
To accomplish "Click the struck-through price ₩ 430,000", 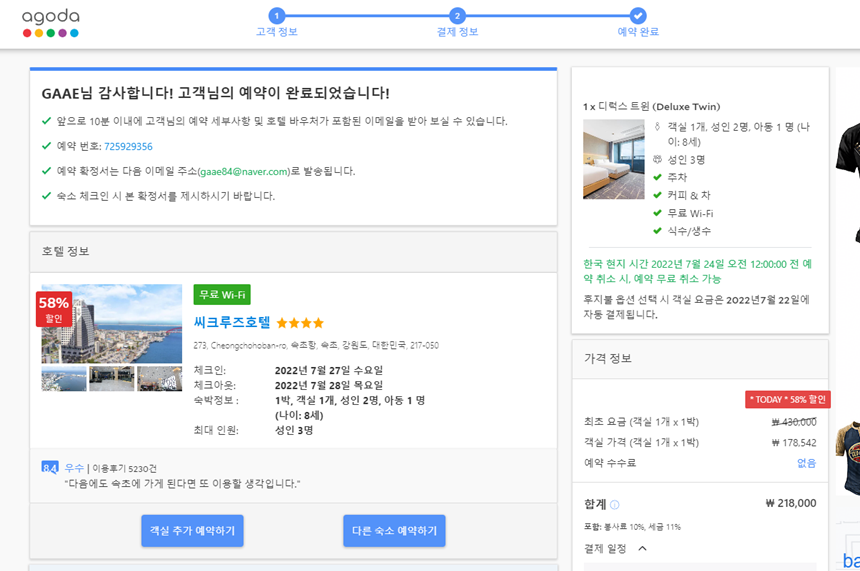I will [794, 422].
